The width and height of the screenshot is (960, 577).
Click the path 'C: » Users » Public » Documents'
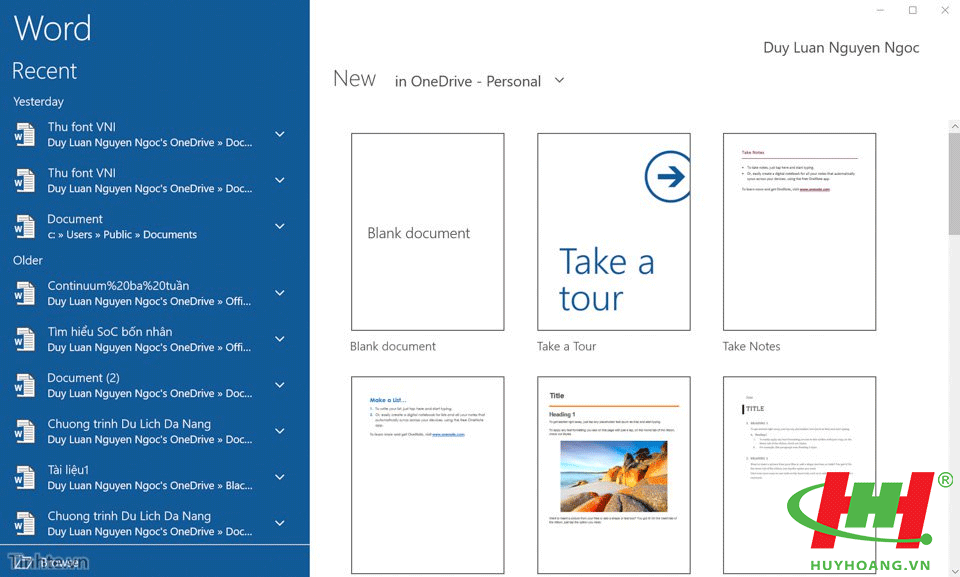[122, 235]
